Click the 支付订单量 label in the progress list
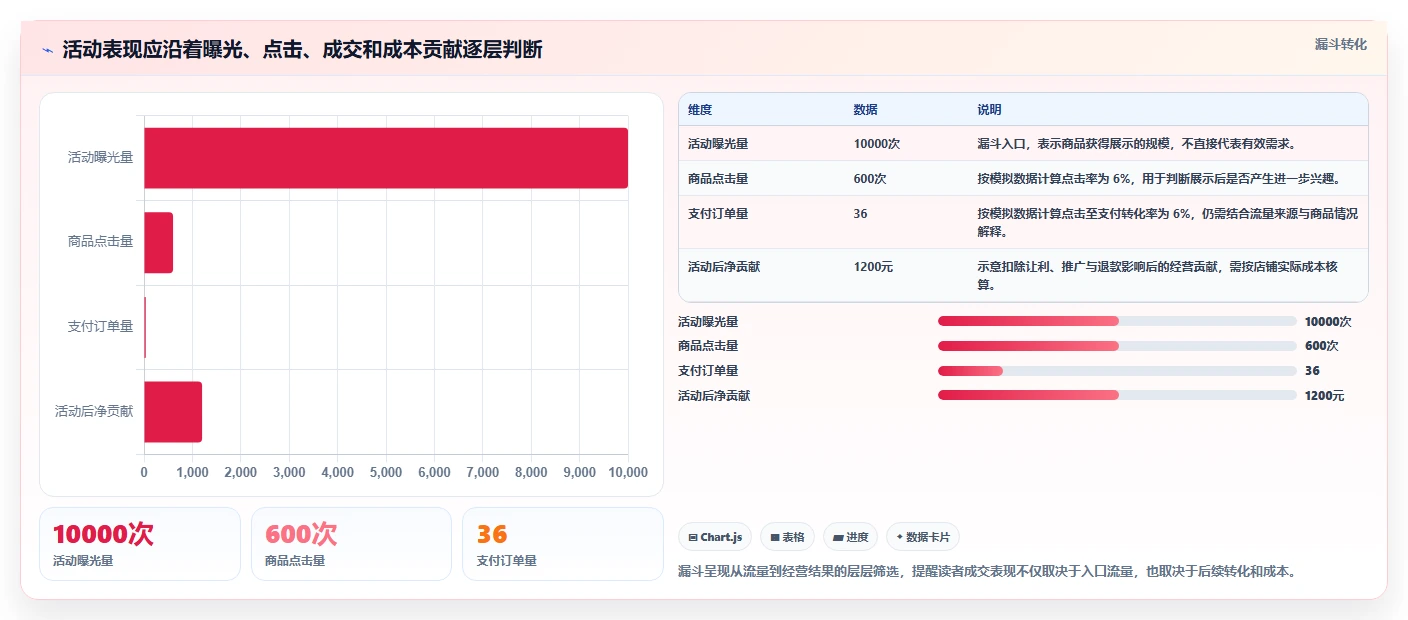This screenshot has width=1408, height=620. (x=708, y=371)
